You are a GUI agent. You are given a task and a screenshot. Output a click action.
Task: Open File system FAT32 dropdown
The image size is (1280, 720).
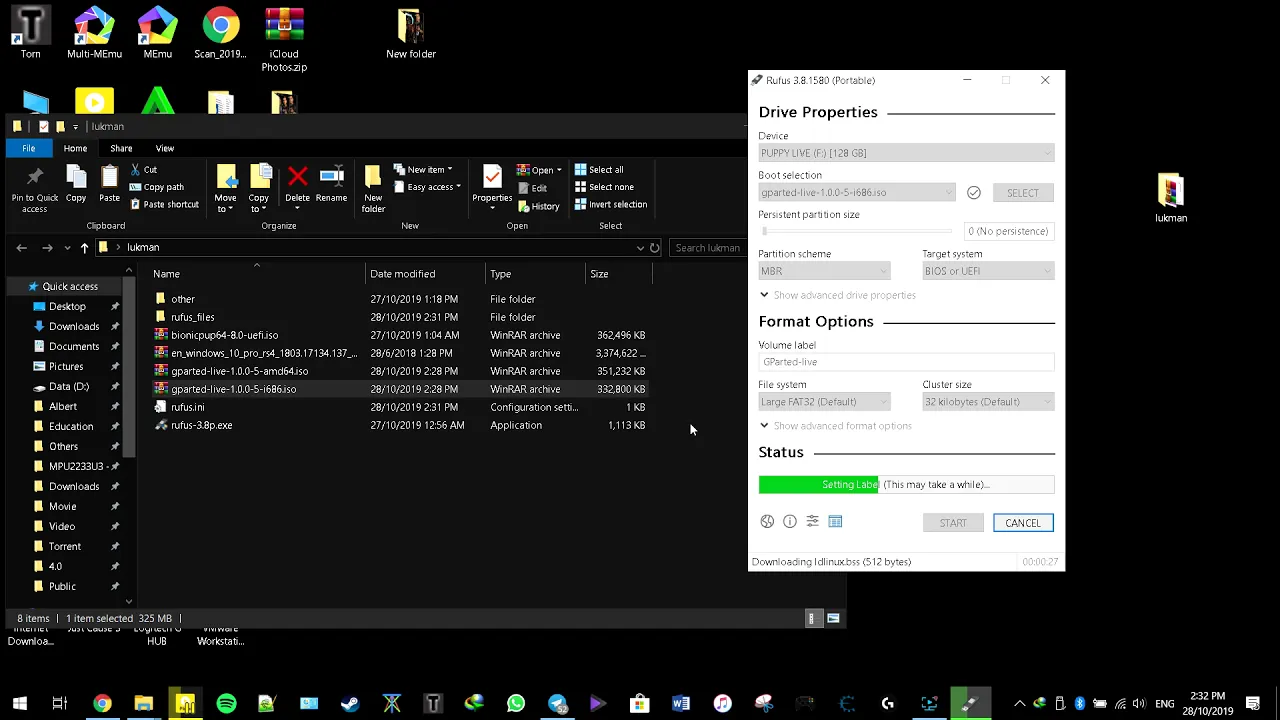[x=824, y=402]
